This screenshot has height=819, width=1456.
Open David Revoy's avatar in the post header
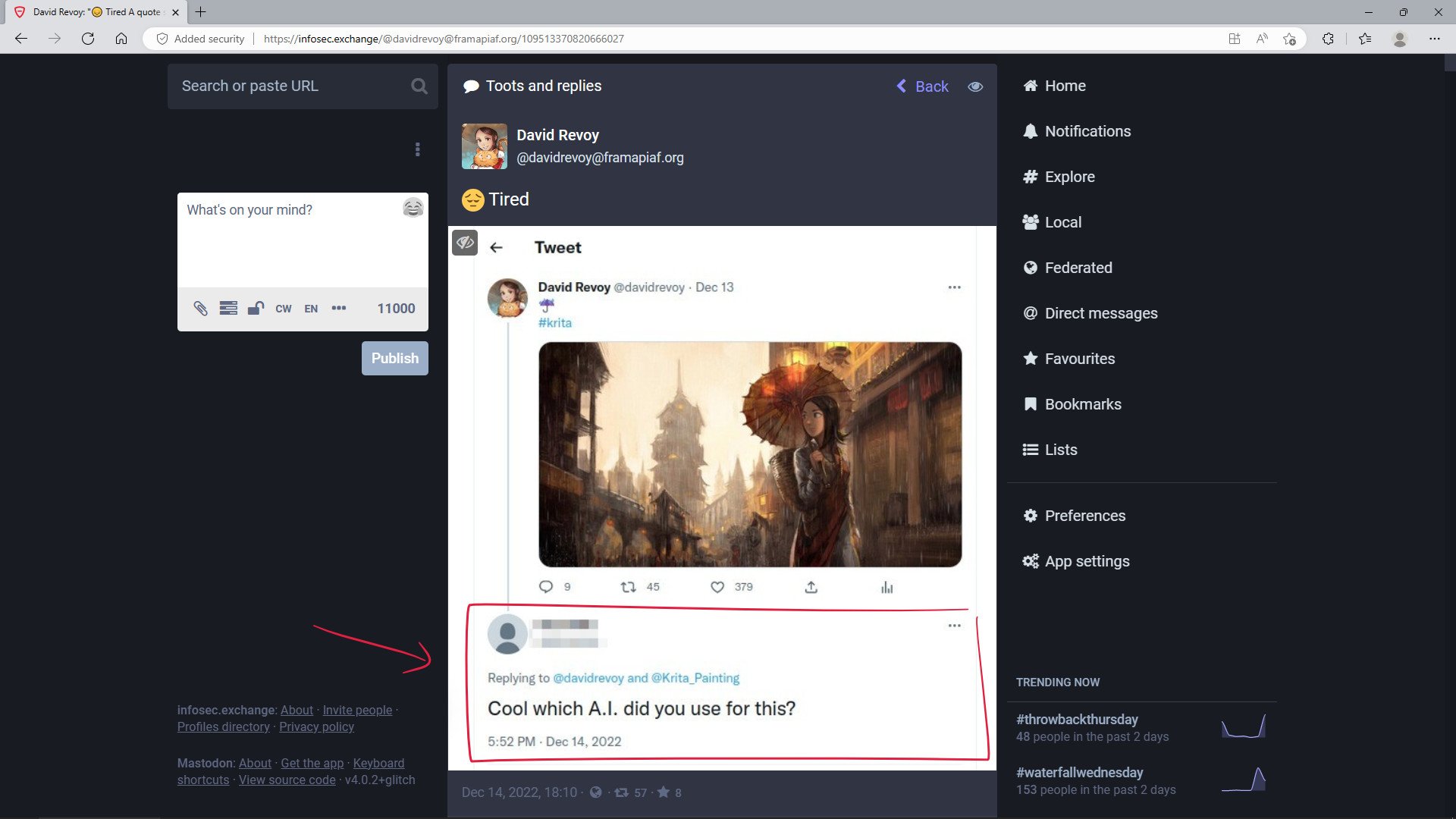[484, 146]
